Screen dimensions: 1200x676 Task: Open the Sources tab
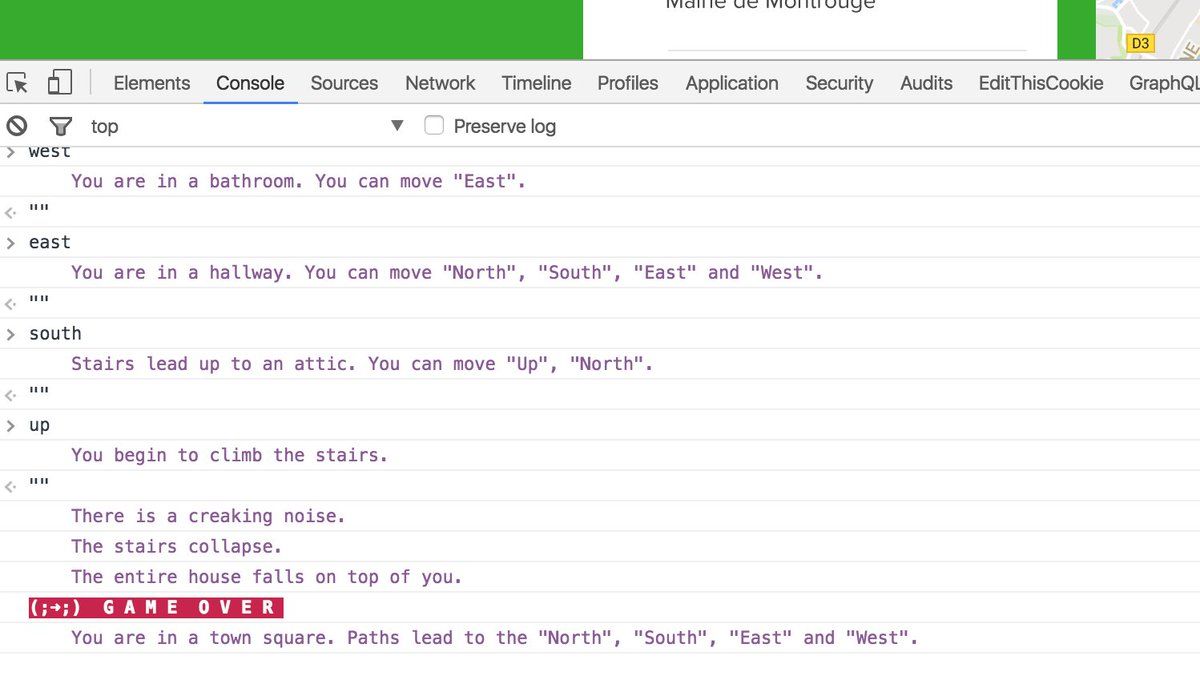coord(344,83)
